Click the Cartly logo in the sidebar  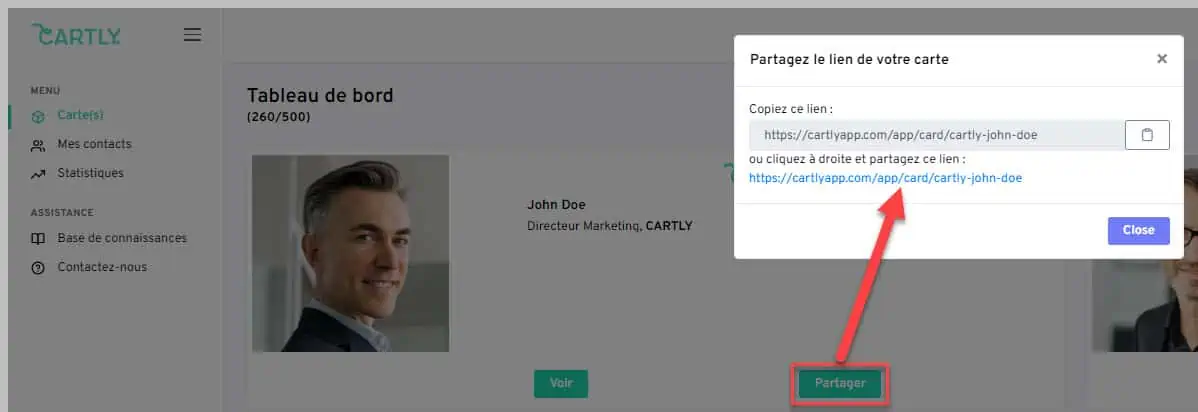[x=76, y=35]
